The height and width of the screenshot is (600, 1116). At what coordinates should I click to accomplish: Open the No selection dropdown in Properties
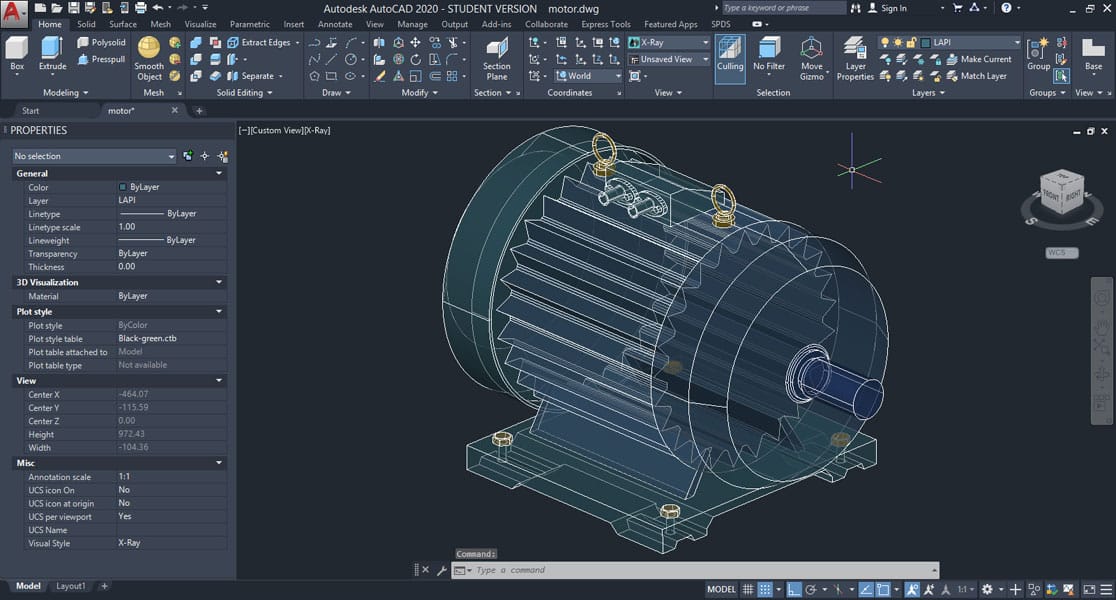(94, 156)
